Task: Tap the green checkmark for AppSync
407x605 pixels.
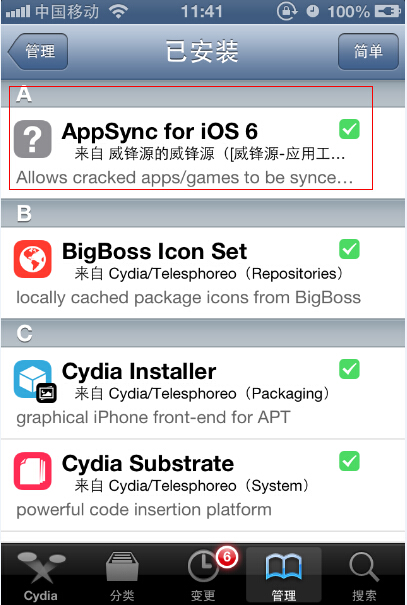Action: 350,129
